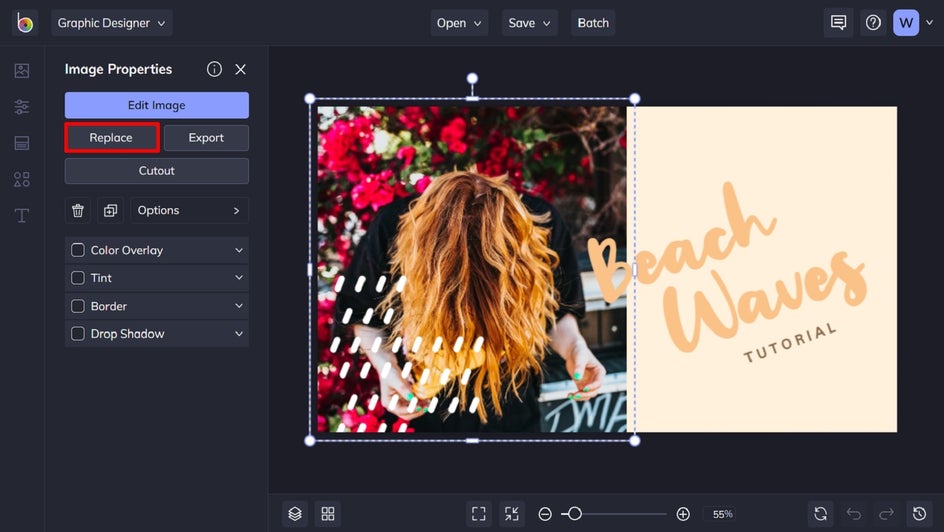
Task: Click the flower hair photo on canvas
Action: click(x=472, y=269)
